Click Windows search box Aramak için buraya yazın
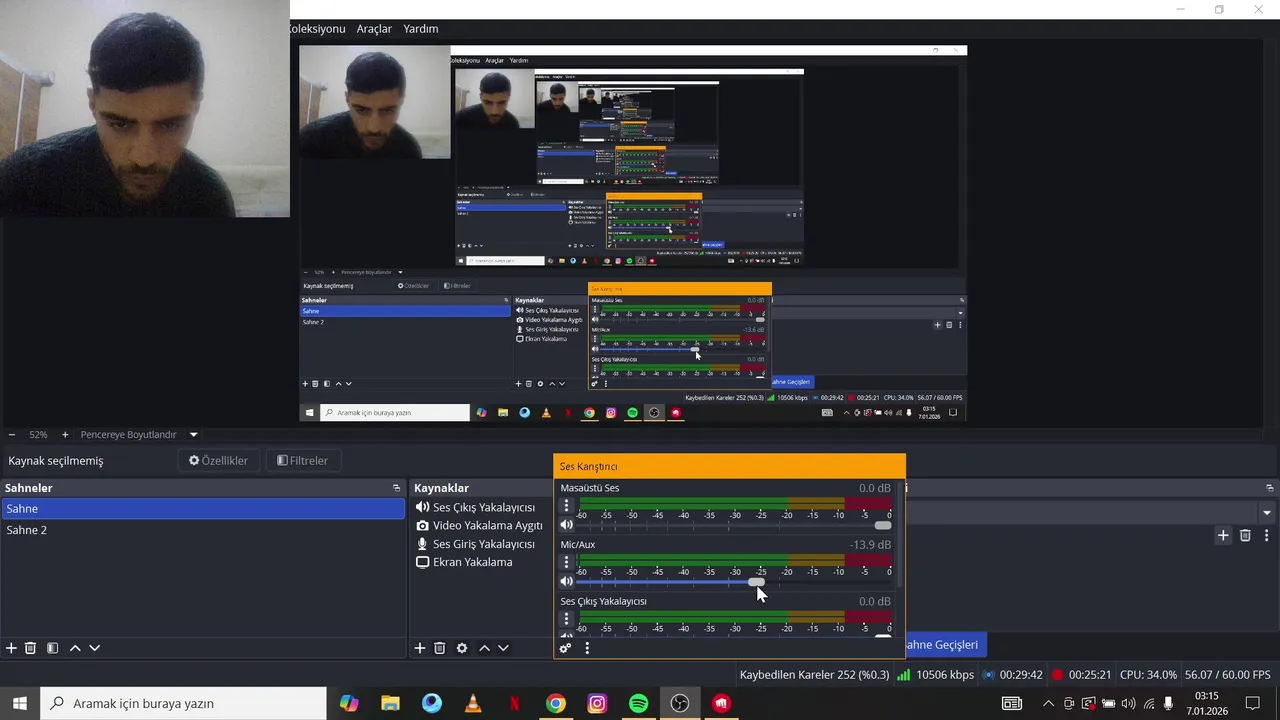The image size is (1280, 720). tap(183, 703)
